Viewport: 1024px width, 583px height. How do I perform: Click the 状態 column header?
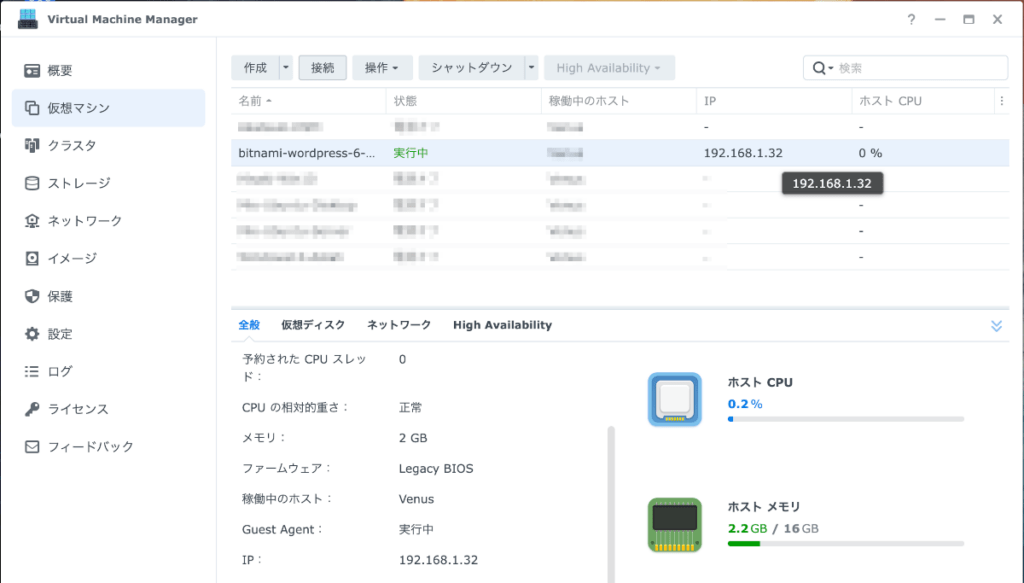[x=463, y=101]
